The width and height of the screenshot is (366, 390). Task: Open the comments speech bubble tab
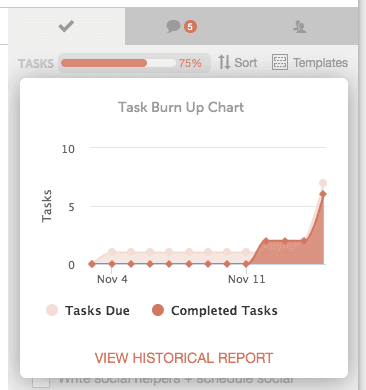174,26
